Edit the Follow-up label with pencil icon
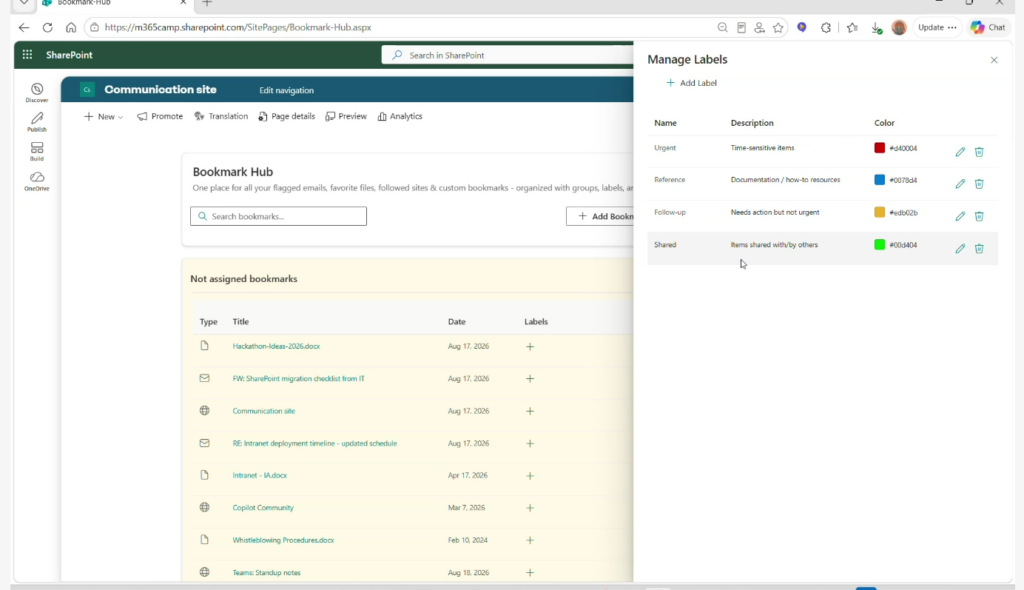The image size is (1024, 590). coord(959,216)
